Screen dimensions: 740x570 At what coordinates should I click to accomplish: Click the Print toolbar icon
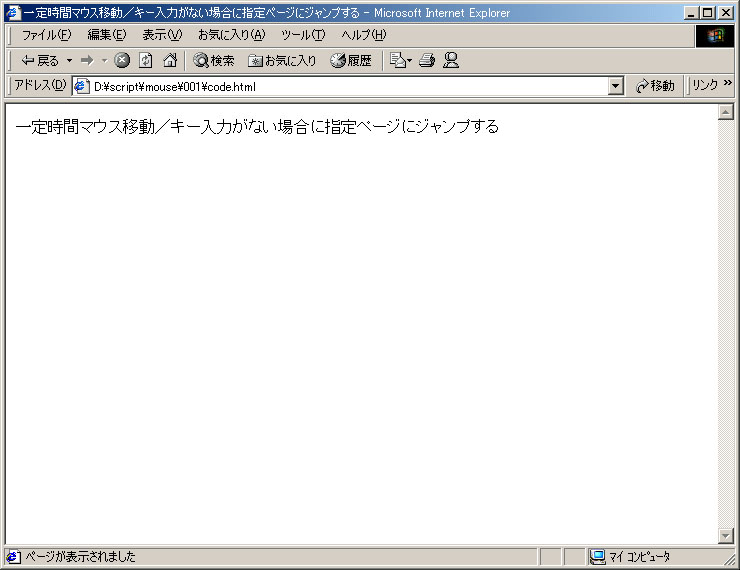(427, 60)
